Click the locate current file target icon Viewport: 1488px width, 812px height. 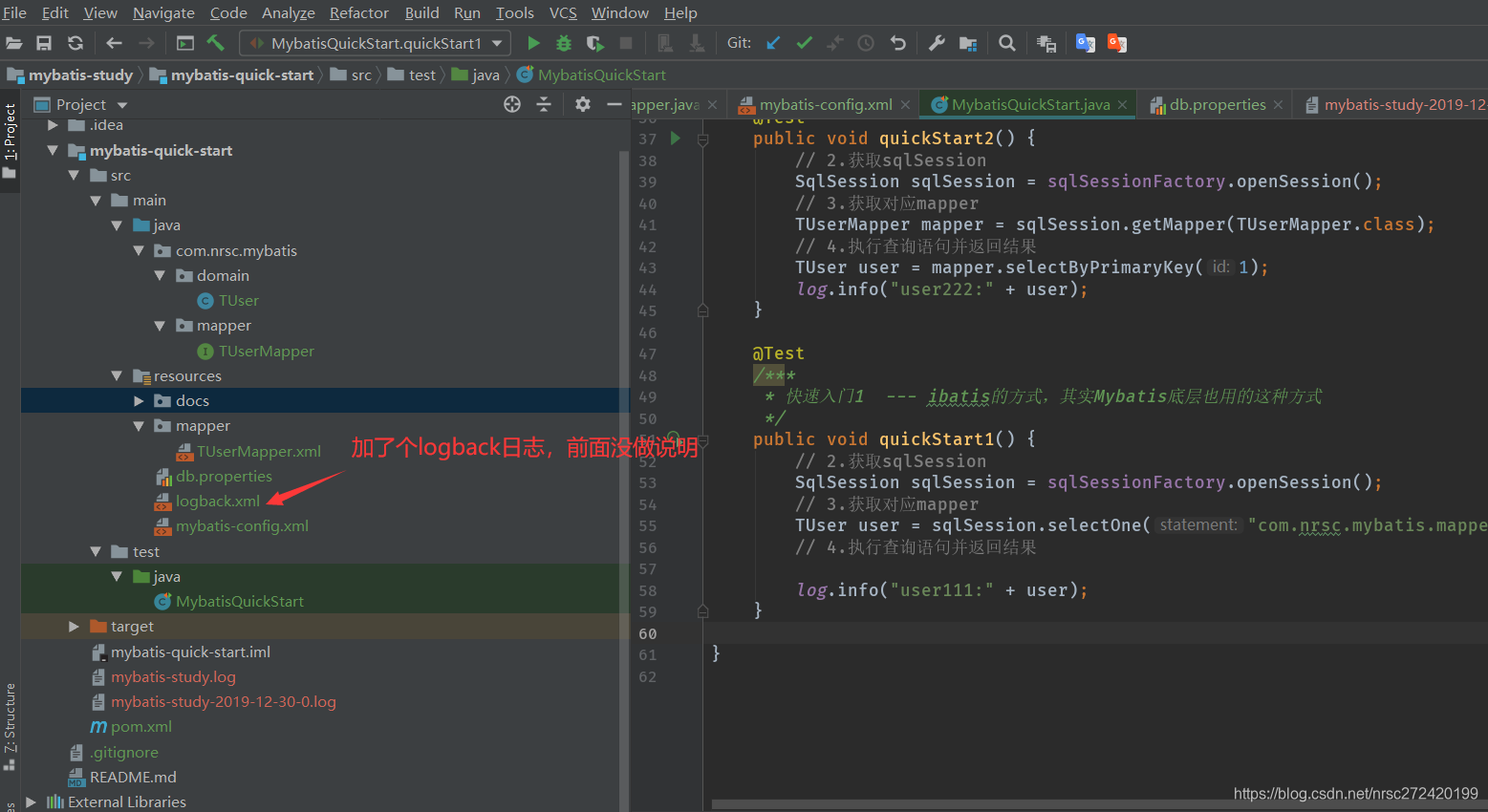(512, 104)
